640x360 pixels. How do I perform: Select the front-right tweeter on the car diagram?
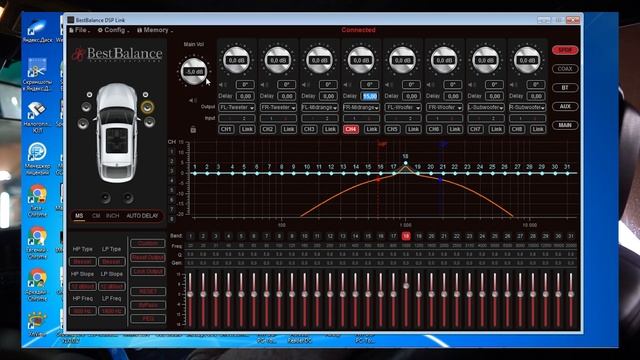pyautogui.click(x=145, y=95)
